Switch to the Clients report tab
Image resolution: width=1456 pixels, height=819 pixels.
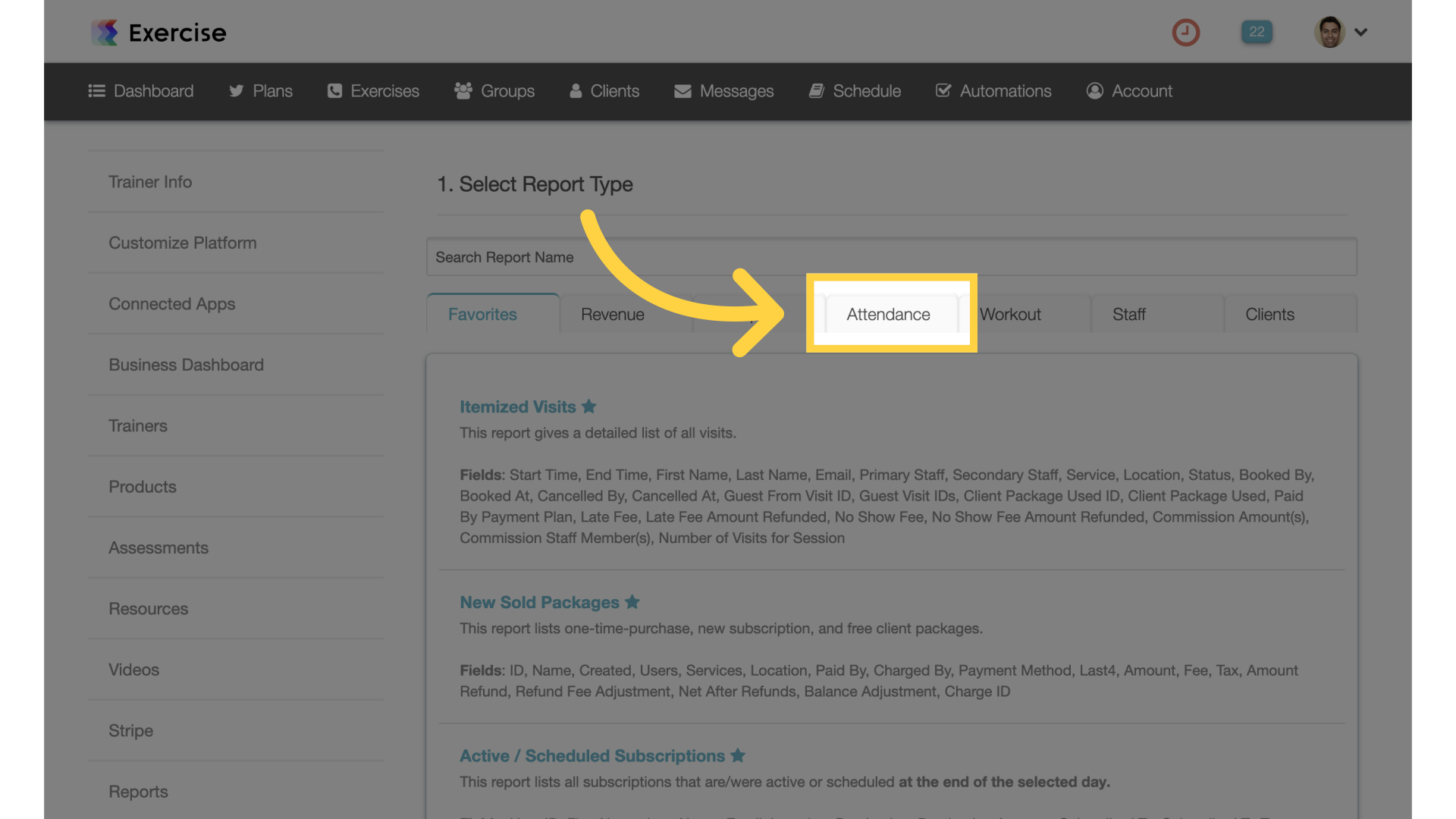click(1291, 314)
